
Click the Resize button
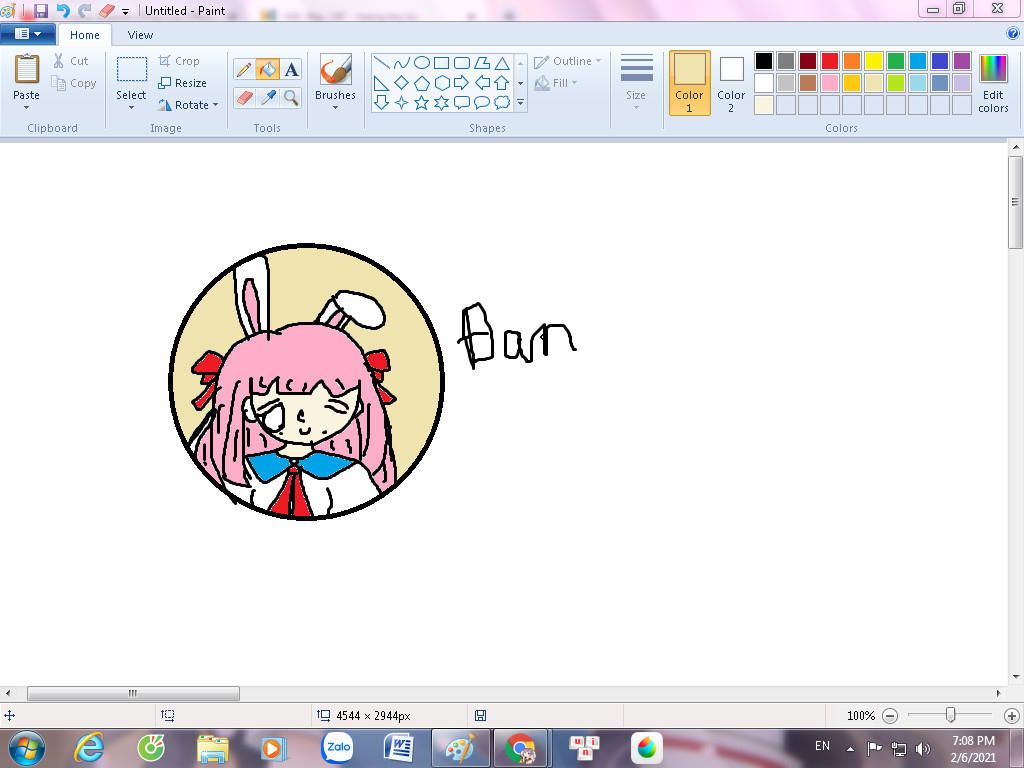[x=183, y=83]
